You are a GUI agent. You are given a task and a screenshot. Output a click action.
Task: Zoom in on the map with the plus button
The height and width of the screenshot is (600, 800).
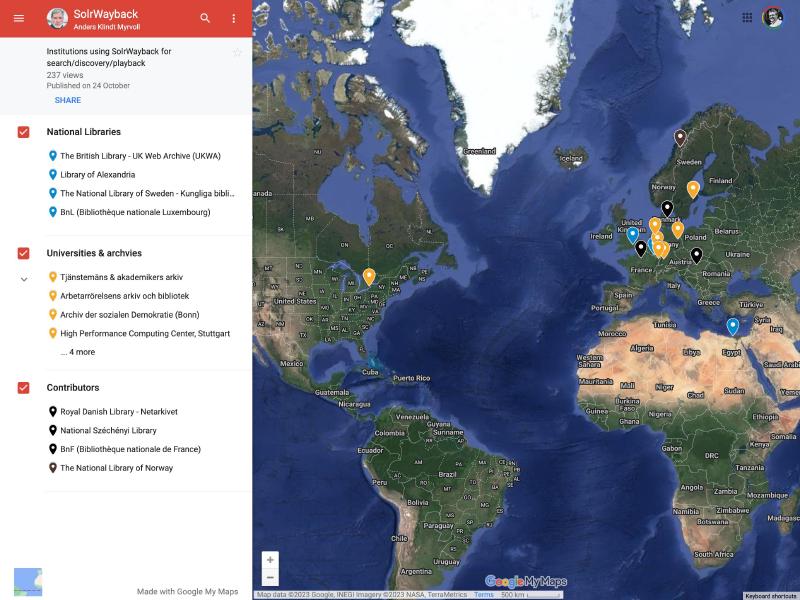point(270,560)
